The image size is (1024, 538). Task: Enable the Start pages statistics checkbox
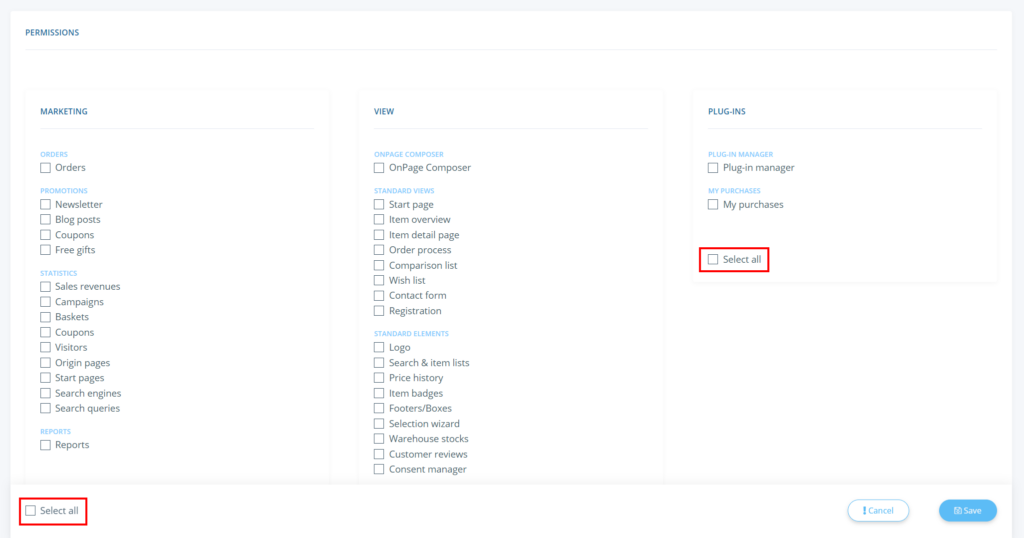click(x=45, y=377)
